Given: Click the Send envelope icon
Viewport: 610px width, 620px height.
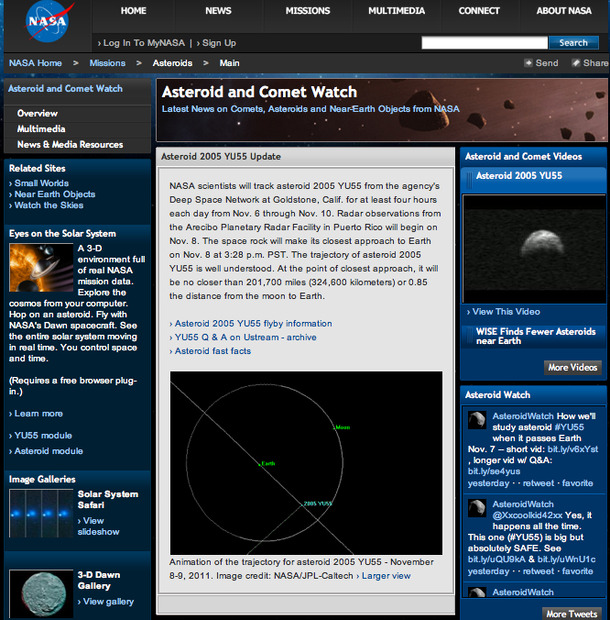Looking at the screenshot, I should pos(528,63).
